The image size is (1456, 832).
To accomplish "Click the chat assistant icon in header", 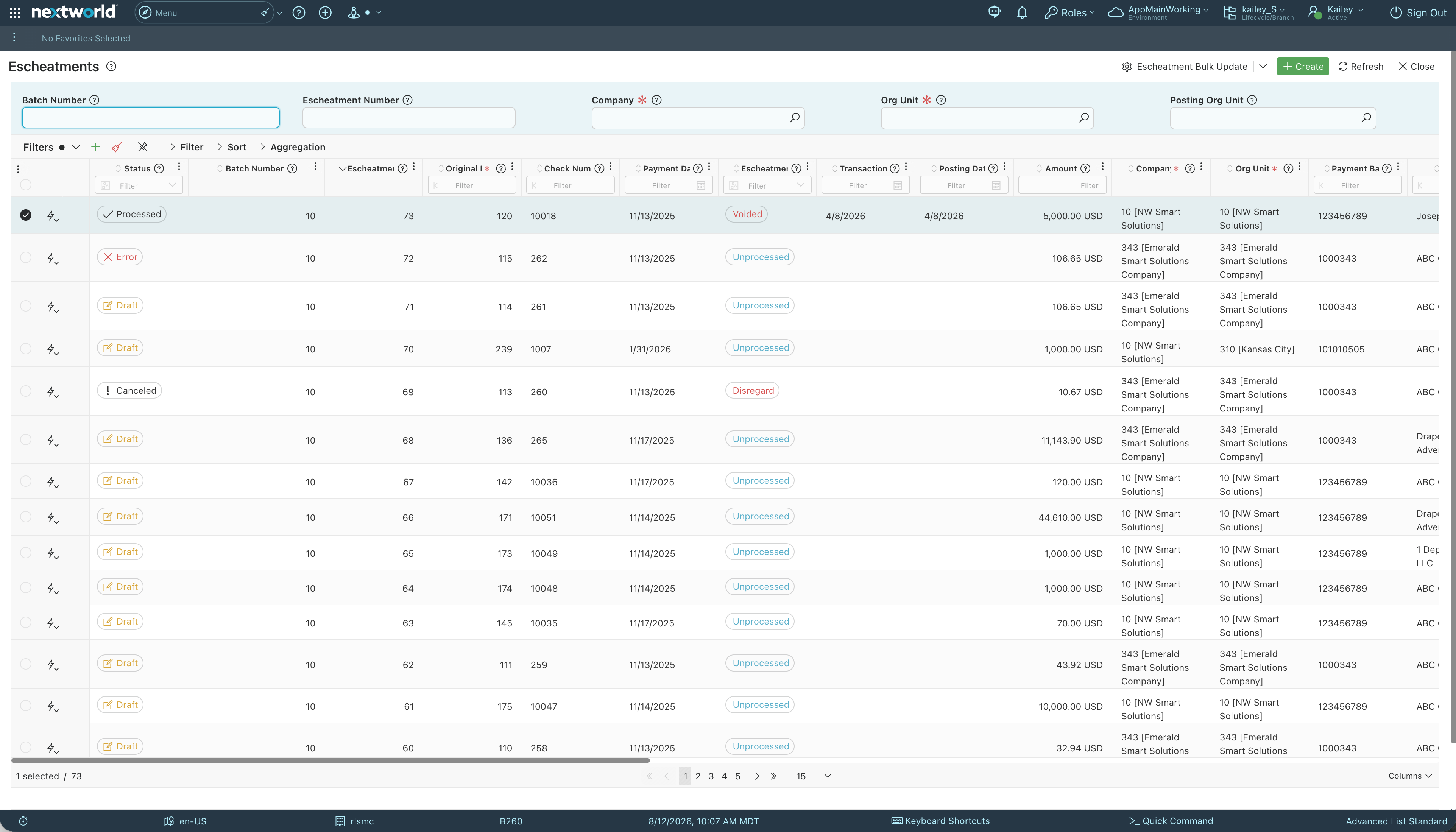I will (994, 12).
